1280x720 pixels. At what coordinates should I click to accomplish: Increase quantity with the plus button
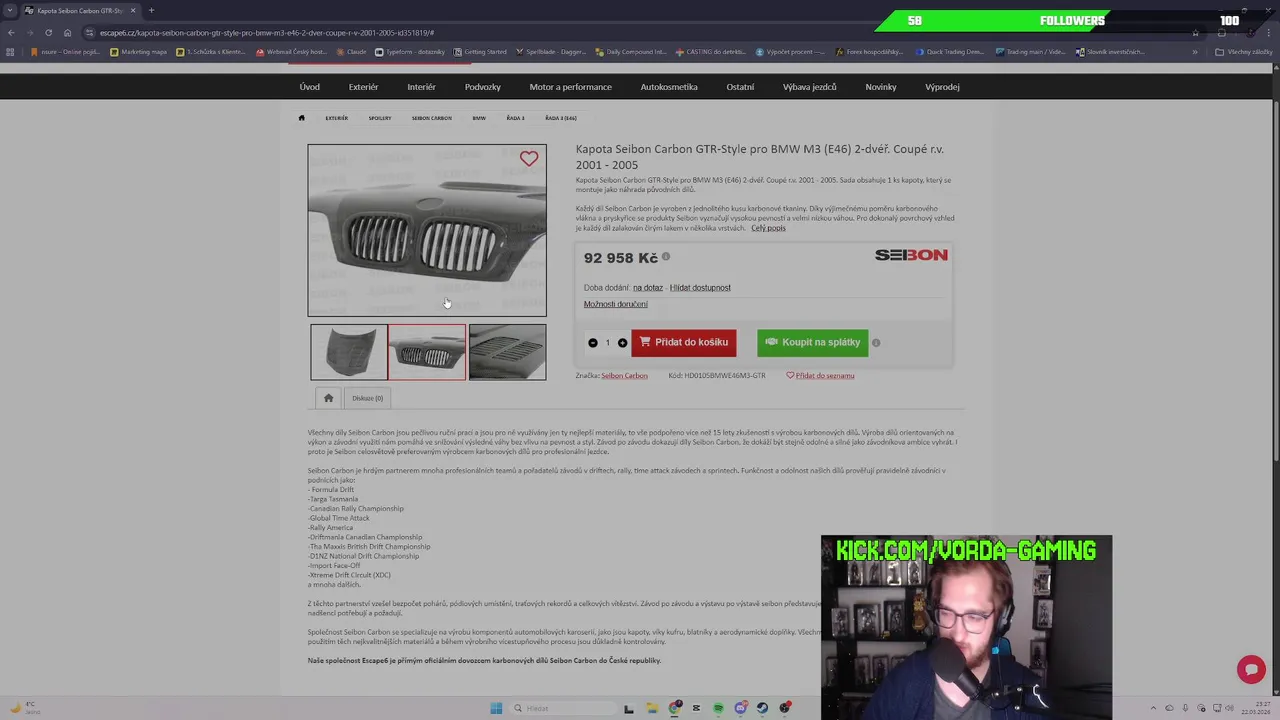click(x=622, y=343)
